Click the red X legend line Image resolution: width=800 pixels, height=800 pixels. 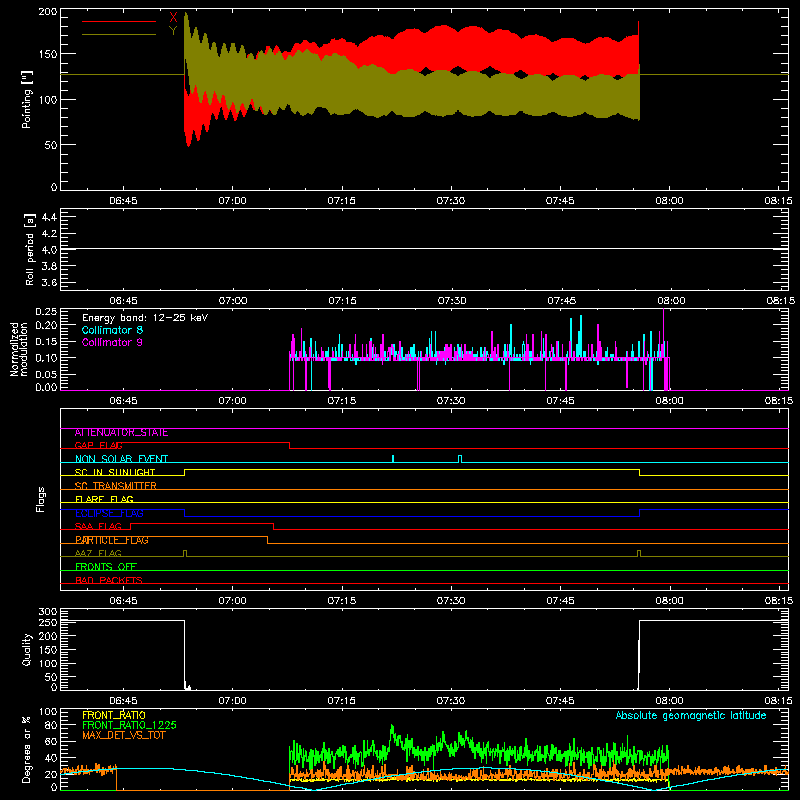tap(119, 21)
